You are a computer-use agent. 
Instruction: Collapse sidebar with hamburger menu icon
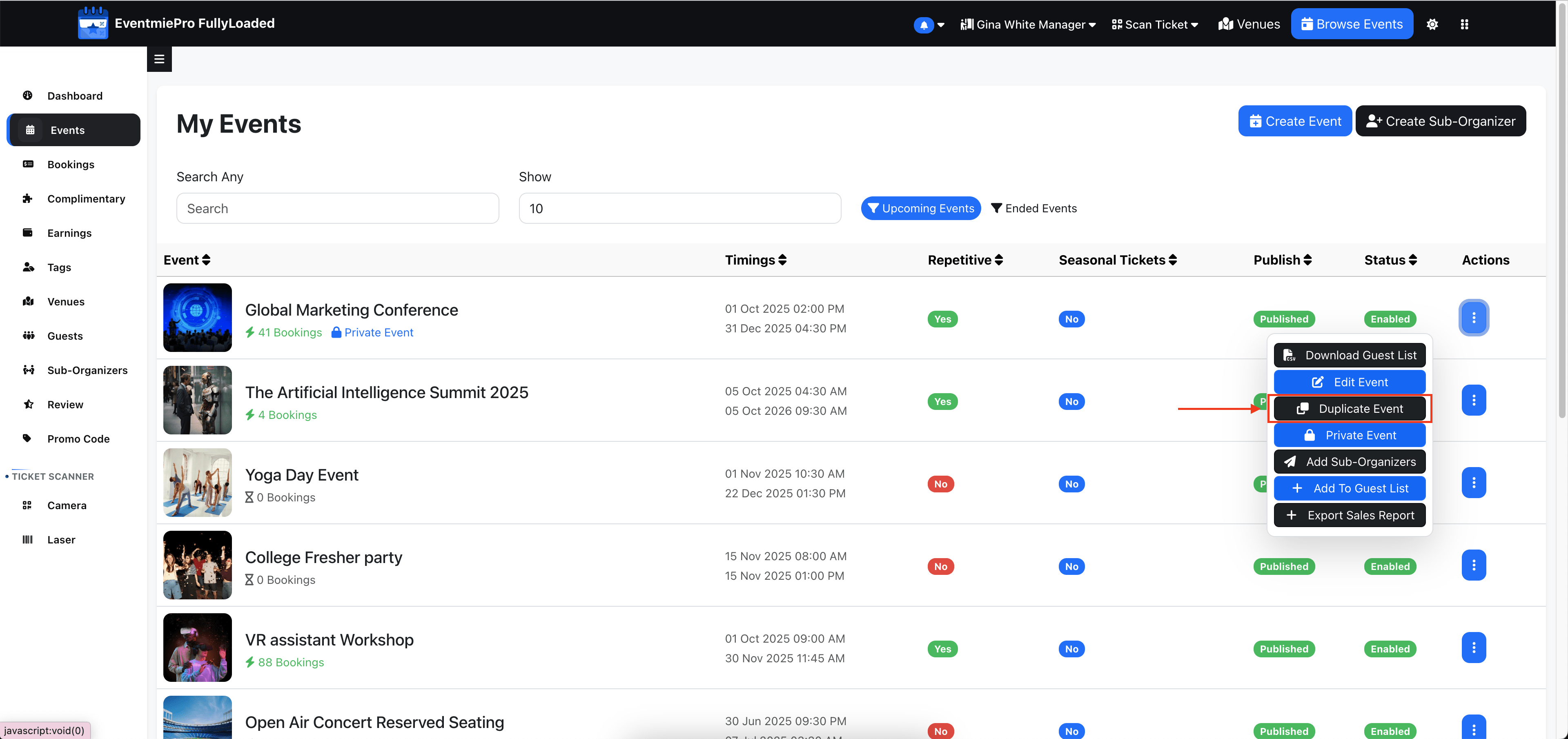(160, 59)
